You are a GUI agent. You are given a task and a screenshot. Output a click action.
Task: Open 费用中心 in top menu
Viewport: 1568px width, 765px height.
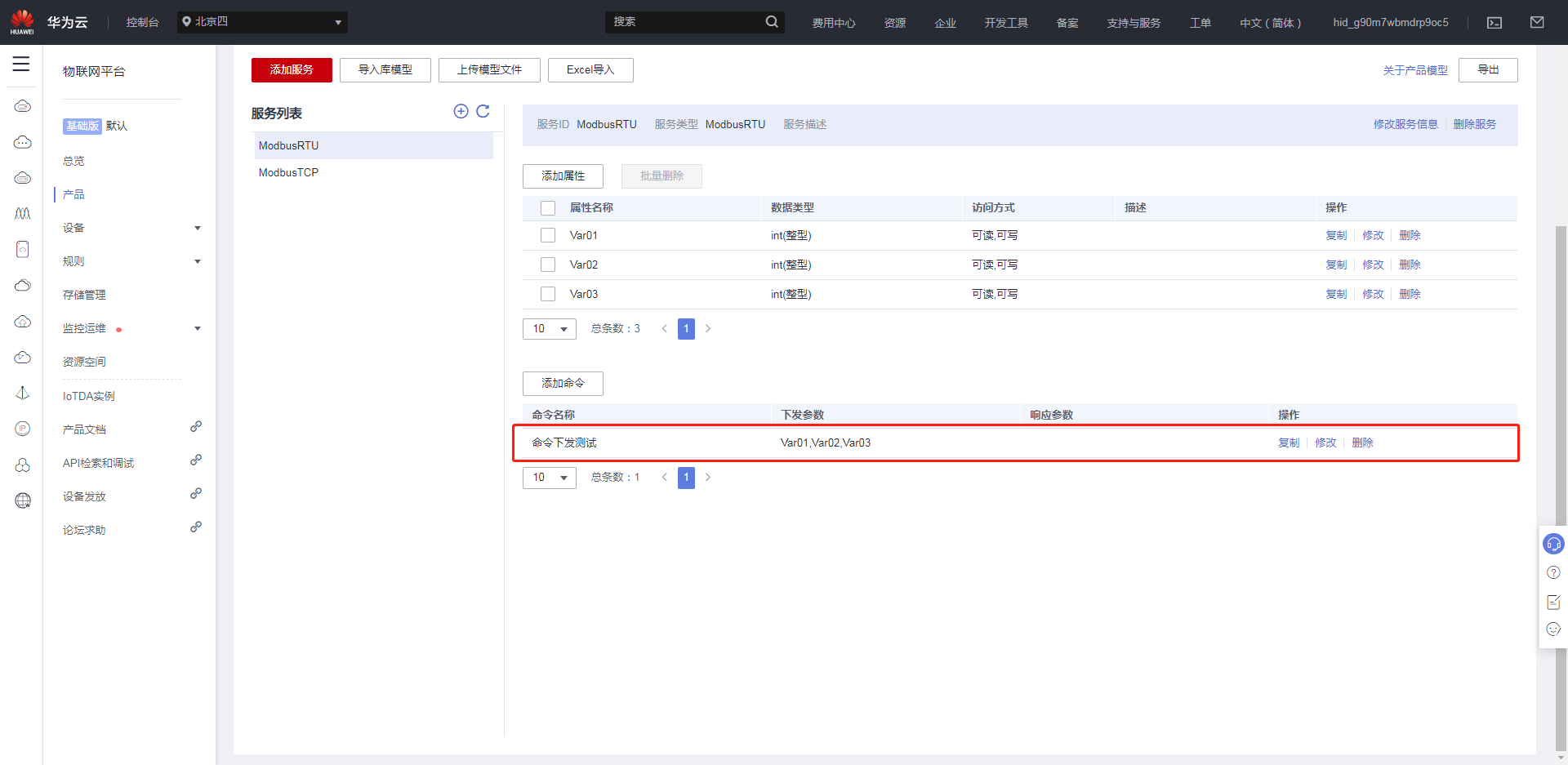833,23
